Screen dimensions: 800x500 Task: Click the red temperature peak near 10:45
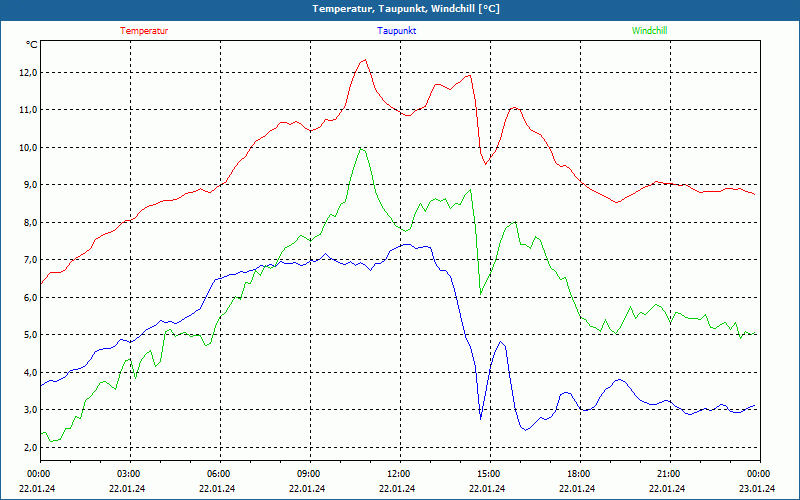[x=364, y=60]
